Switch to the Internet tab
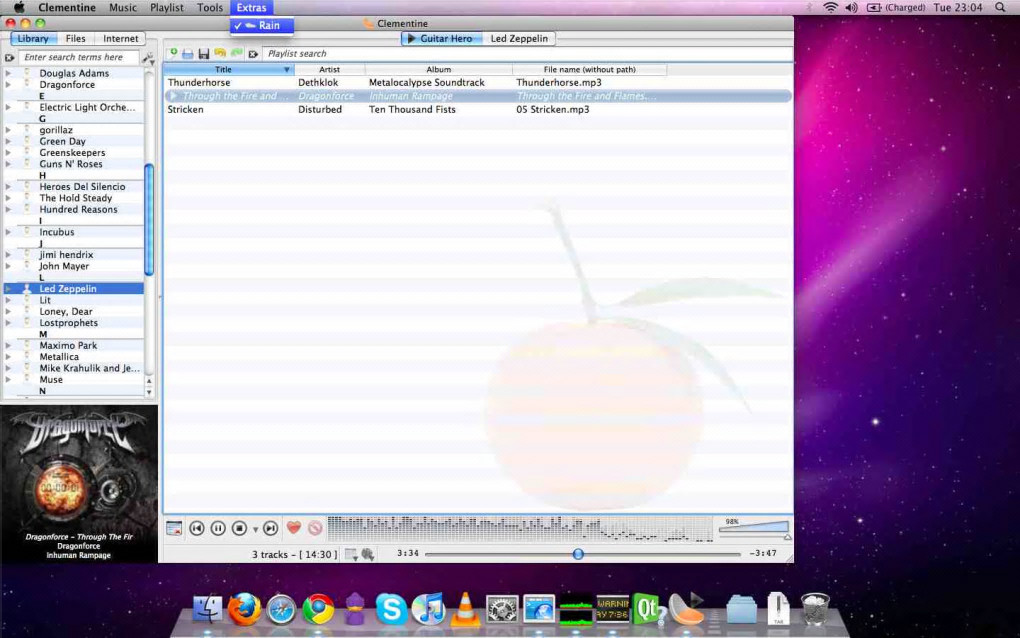Image resolution: width=1020 pixels, height=638 pixels. coord(120,38)
